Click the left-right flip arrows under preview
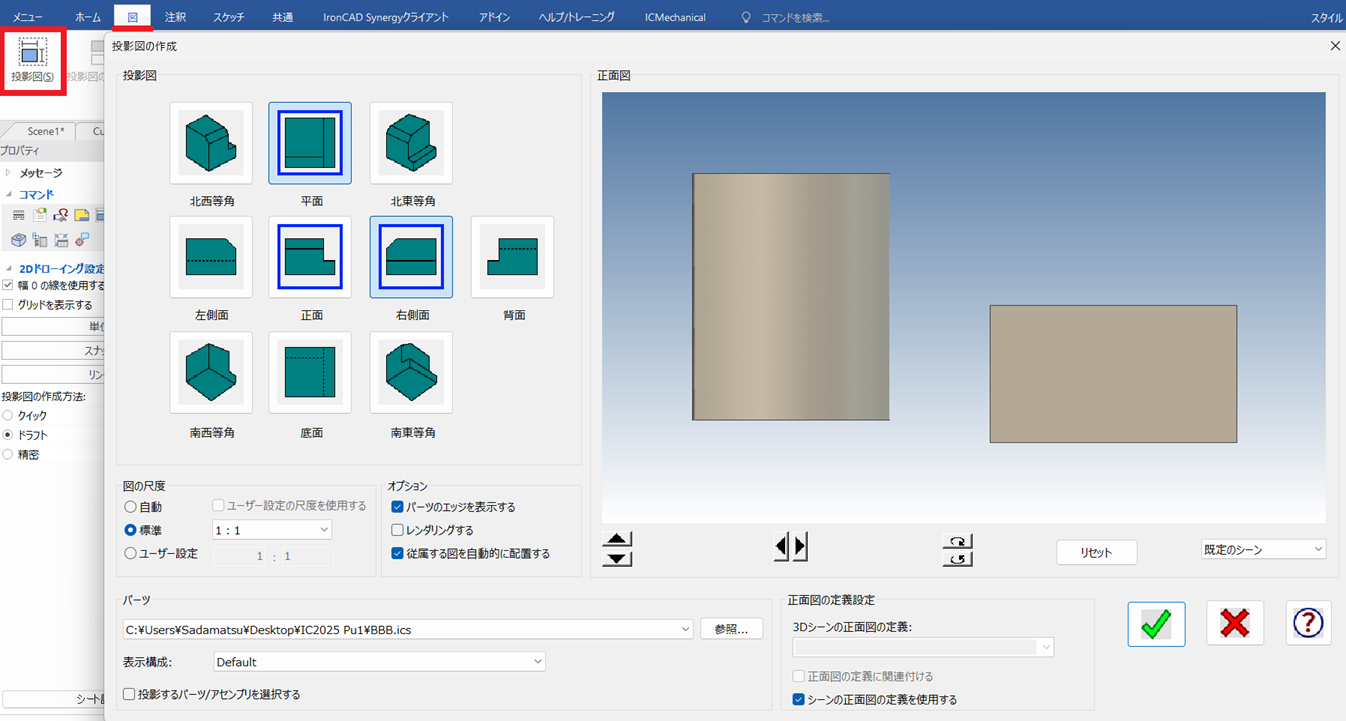 click(790, 547)
